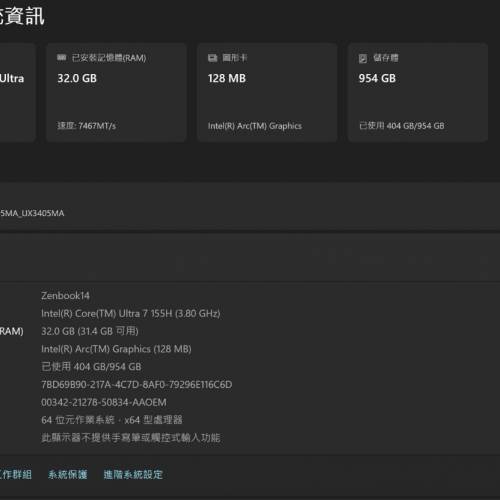Image resolution: width=500 pixels, height=500 pixels.
Task: Select the 64 位元作業系統 system type value
Action: pyautogui.click(x=112, y=420)
